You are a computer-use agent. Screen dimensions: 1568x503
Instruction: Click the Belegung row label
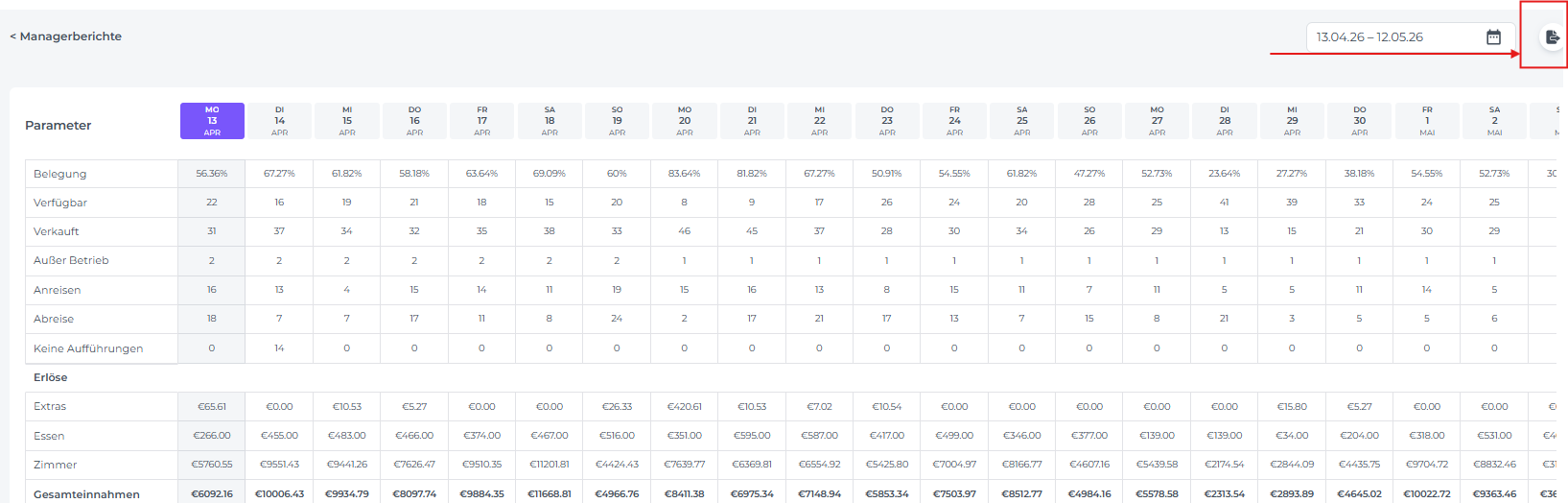[59, 174]
